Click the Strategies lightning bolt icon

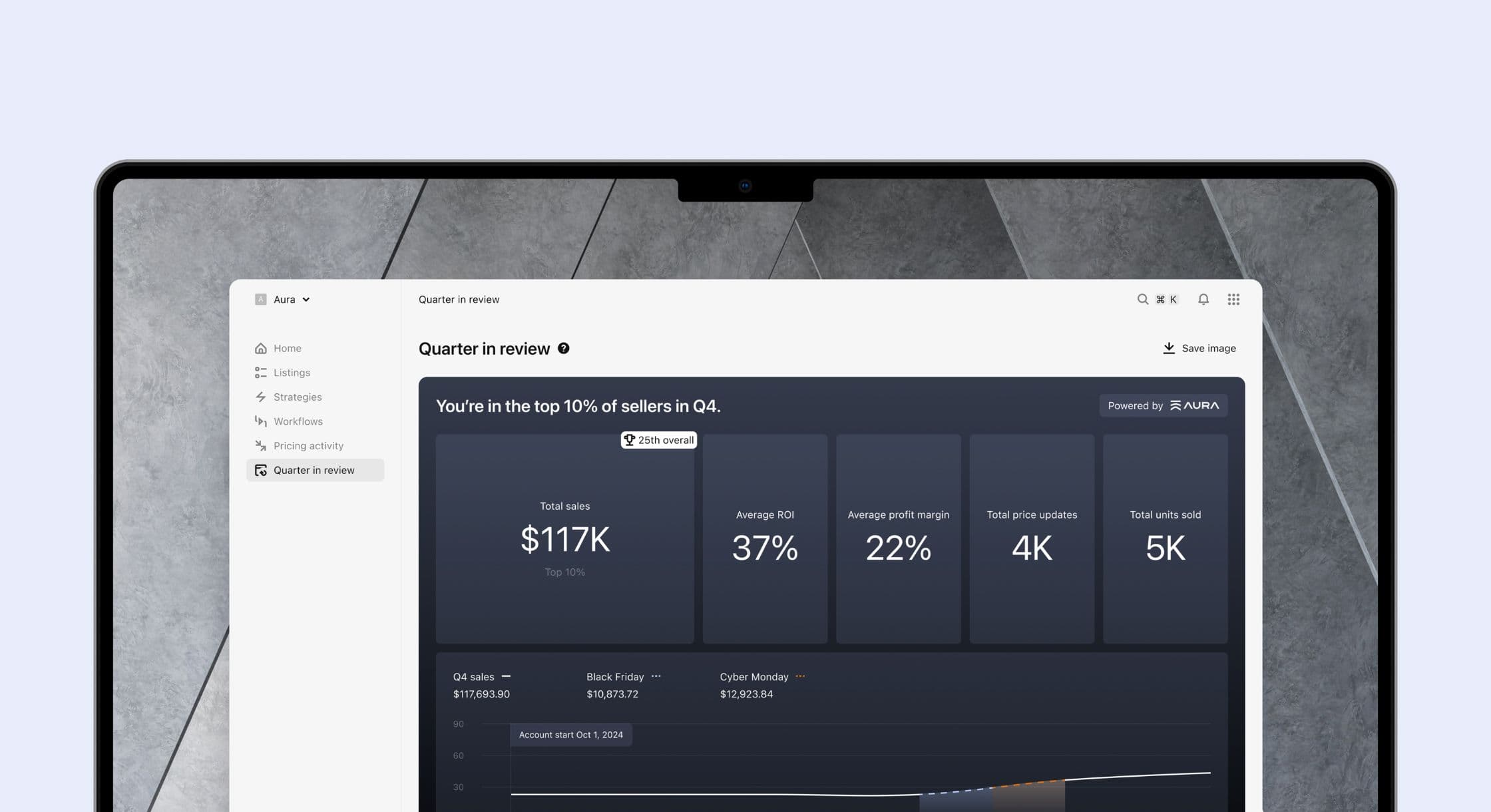click(260, 397)
